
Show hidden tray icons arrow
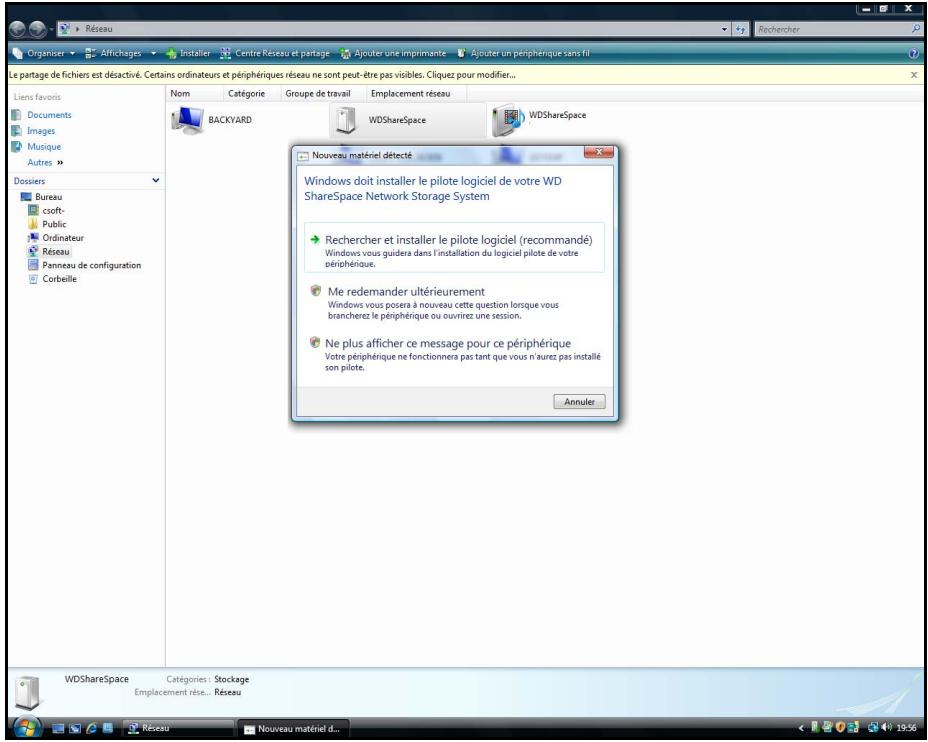point(801,728)
